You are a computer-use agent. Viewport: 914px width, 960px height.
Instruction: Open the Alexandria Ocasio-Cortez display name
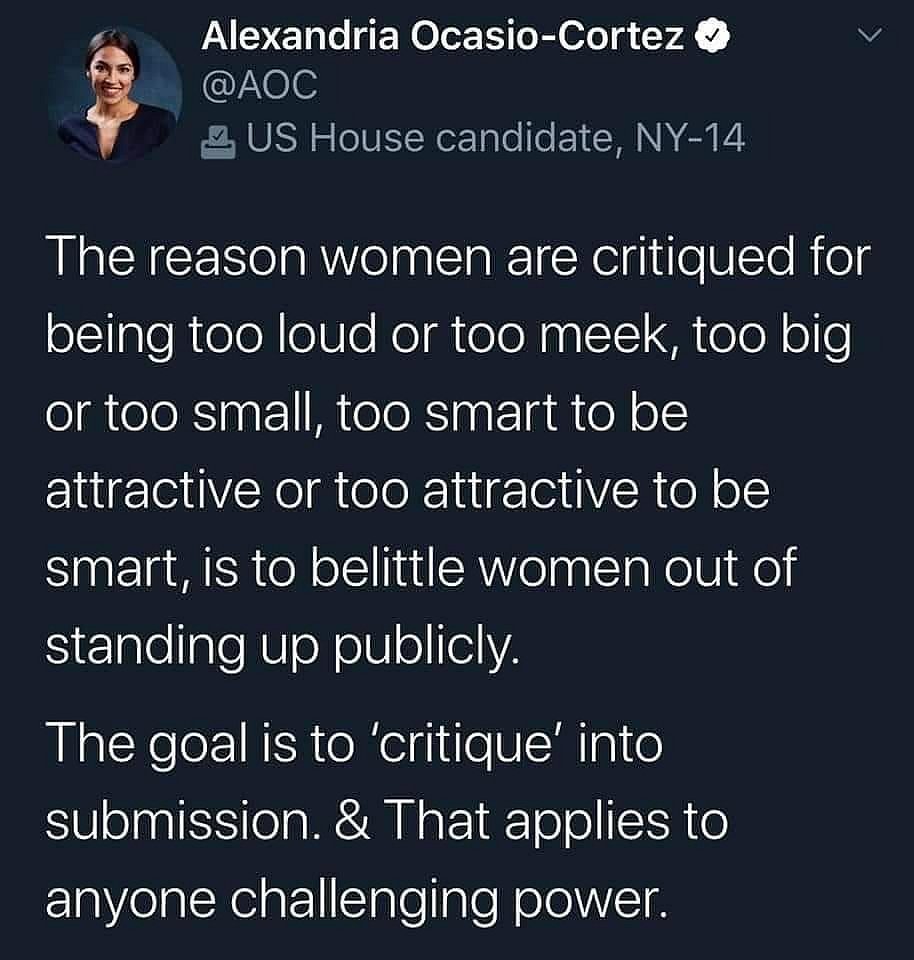pos(443,36)
